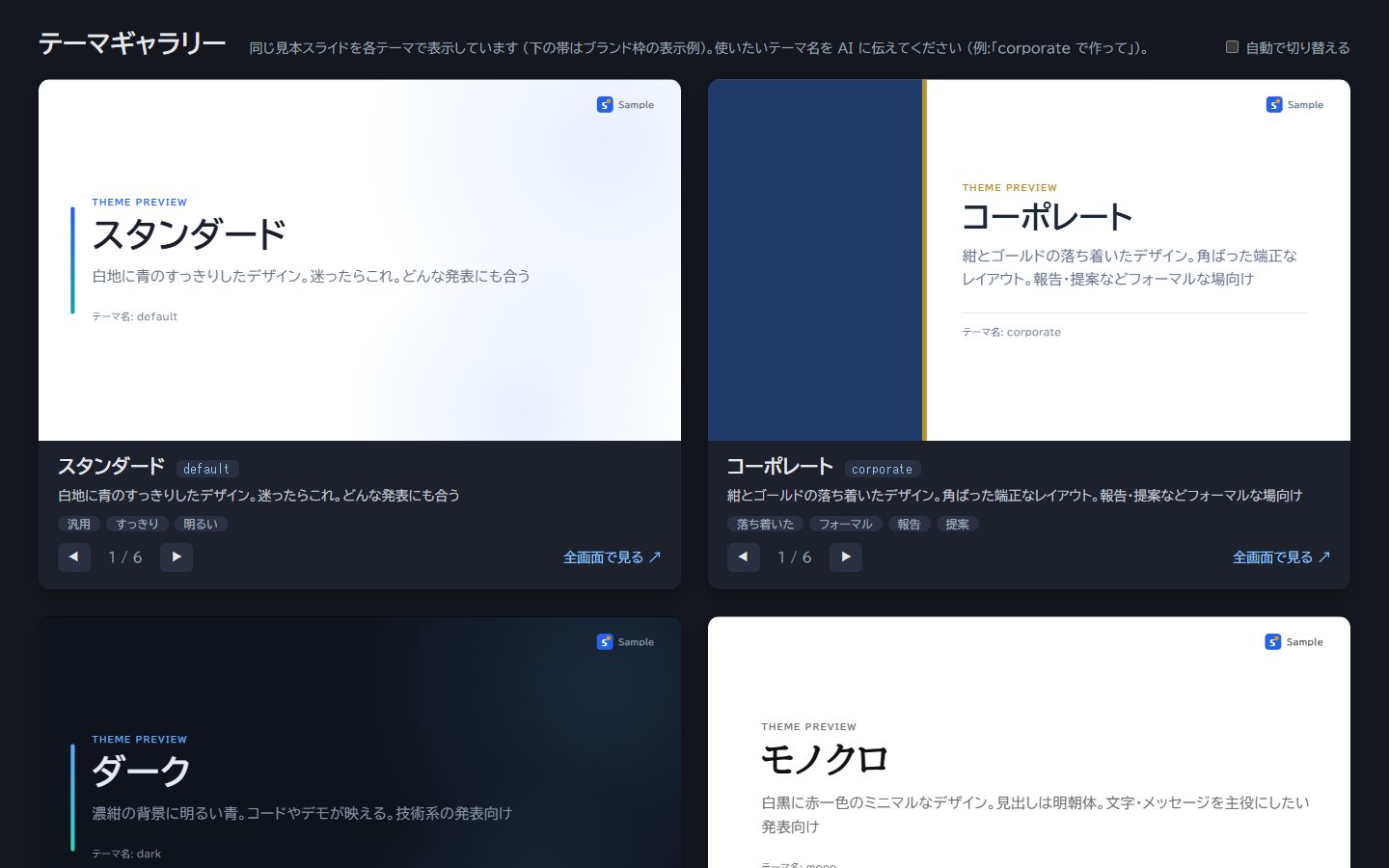Click the 報告 tag chip

(910, 525)
